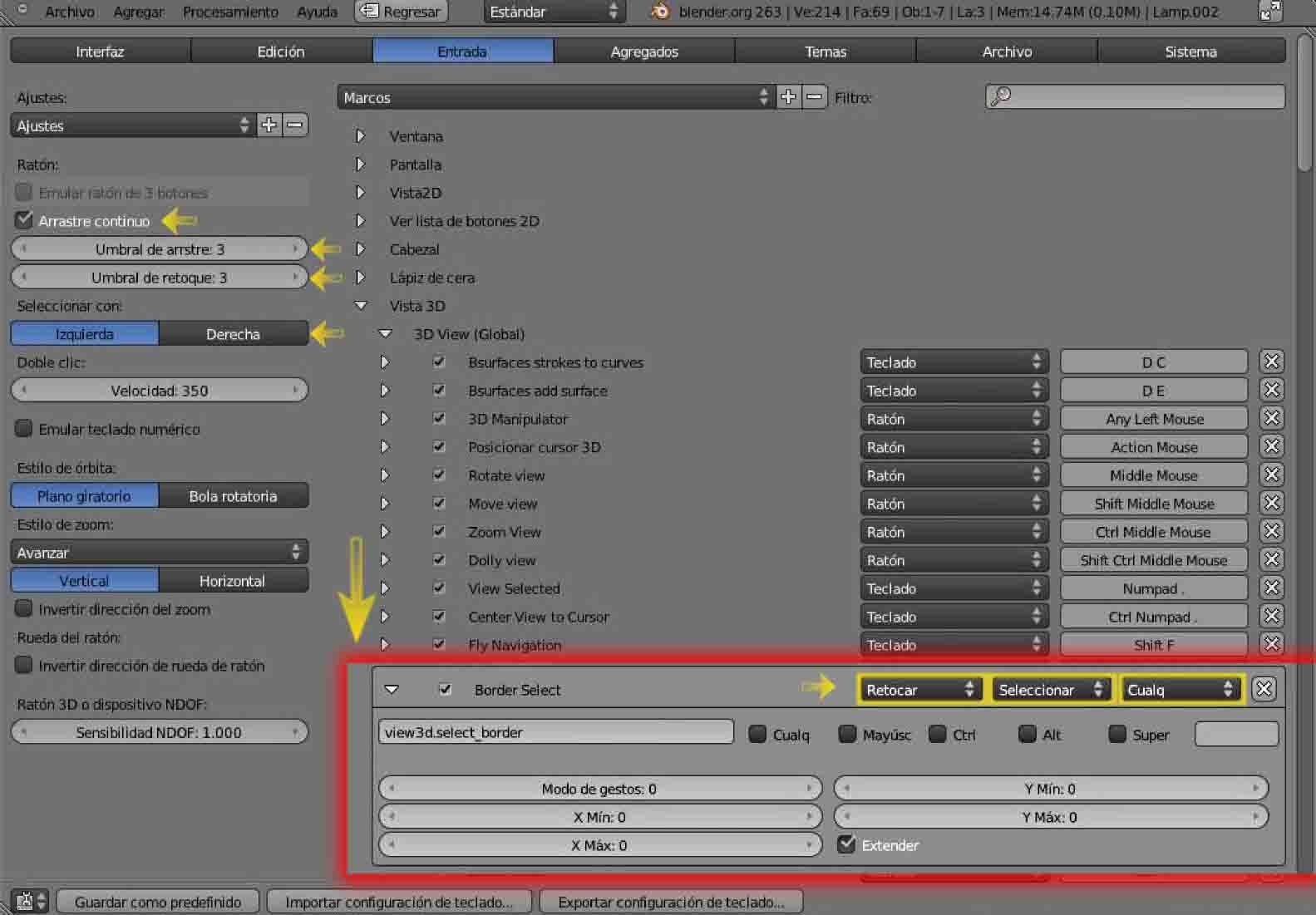Open the Ayuda menu
Viewport: 1316px width, 915px height.
(x=317, y=12)
